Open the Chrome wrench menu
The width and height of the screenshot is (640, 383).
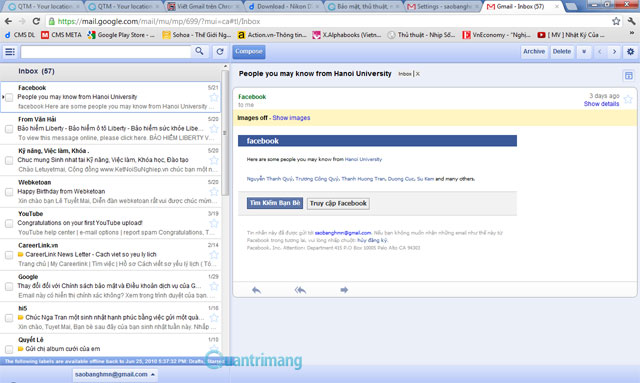pyautogui.click(x=631, y=21)
